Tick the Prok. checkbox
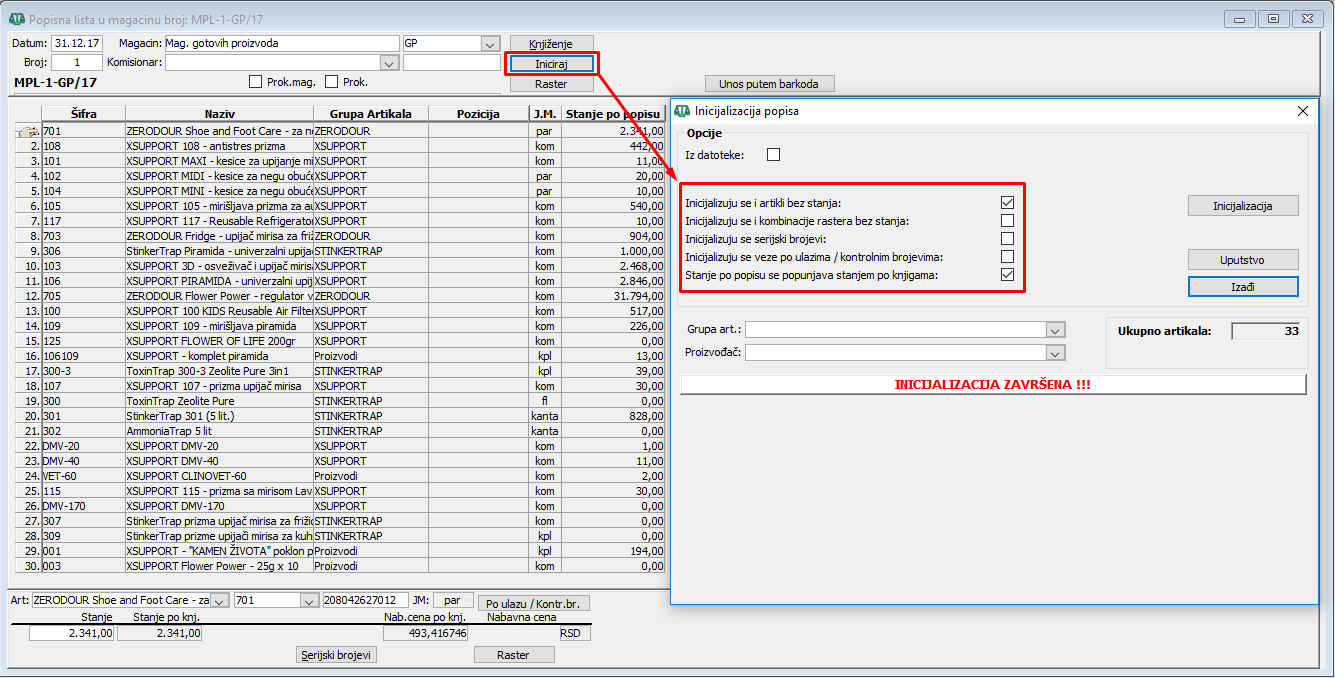The image size is (1335, 678). coord(333,83)
